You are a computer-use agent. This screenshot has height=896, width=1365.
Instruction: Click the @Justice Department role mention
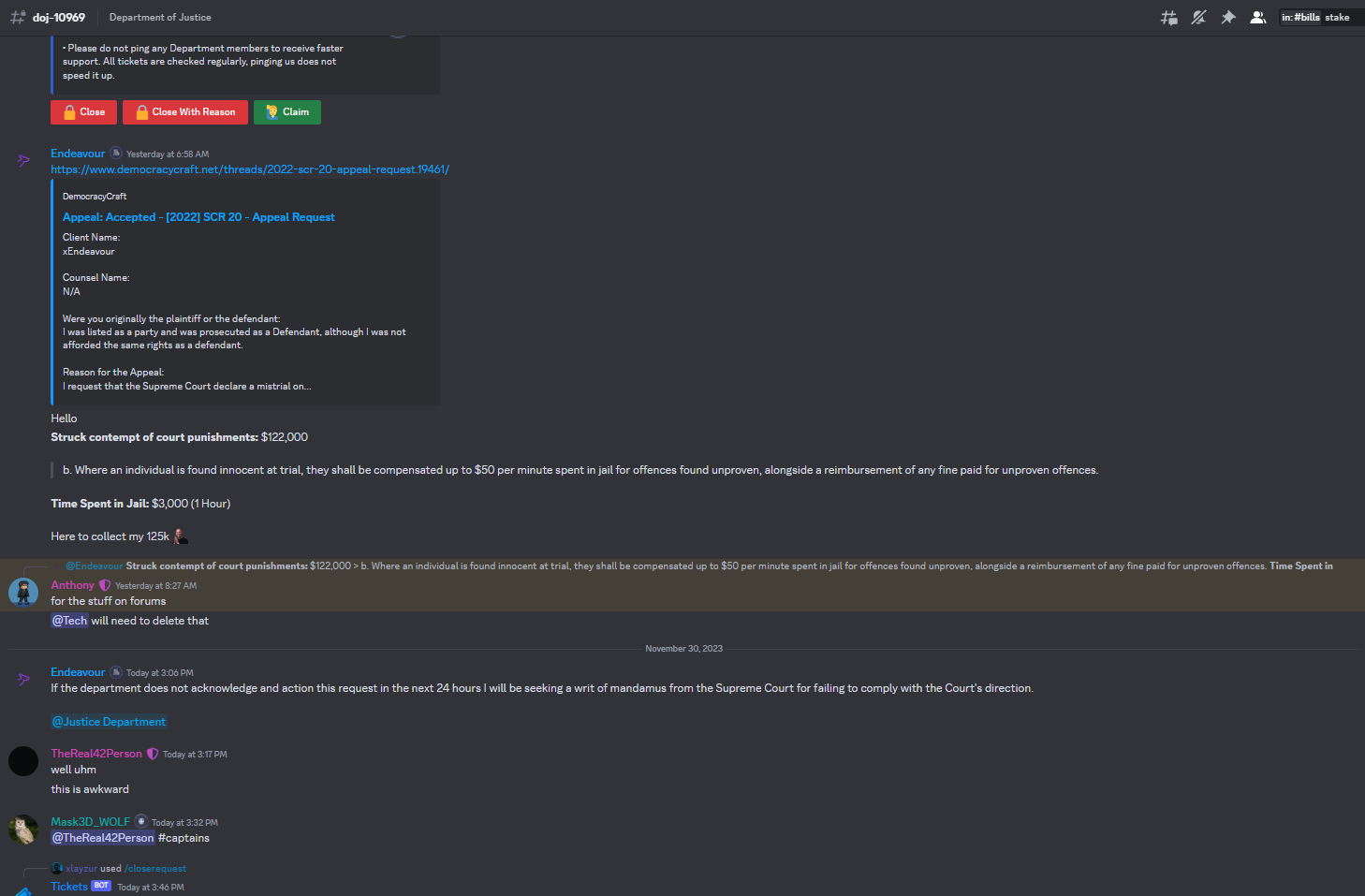point(109,722)
